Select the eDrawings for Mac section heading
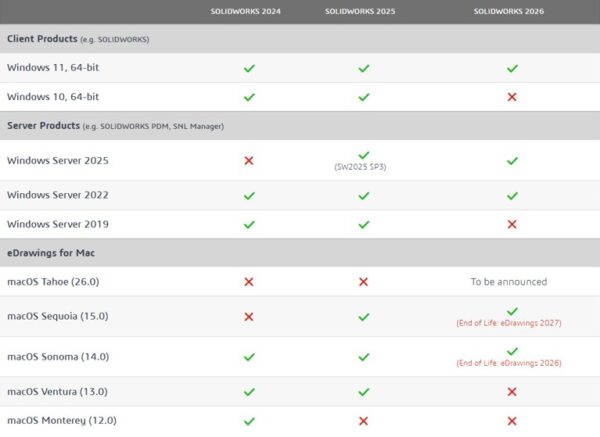Screen dimensions: 600x437 tap(51, 253)
